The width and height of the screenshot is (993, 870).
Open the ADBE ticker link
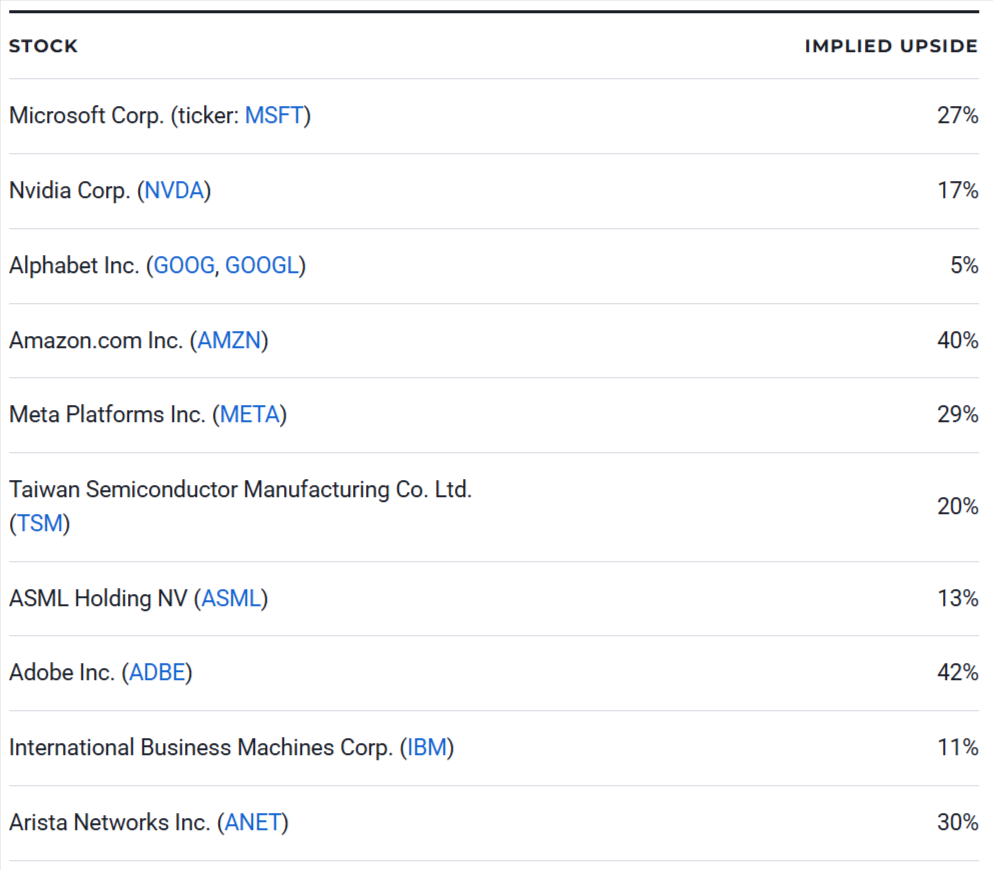pyautogui.click(x=157, y=672)
